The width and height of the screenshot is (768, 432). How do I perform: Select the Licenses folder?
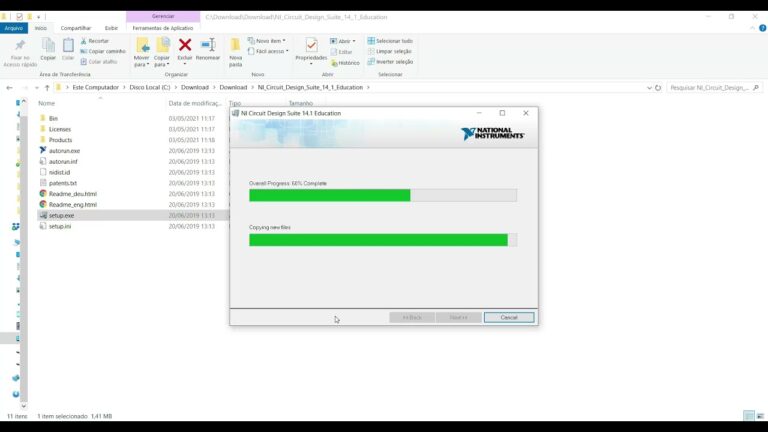tap(60, 129)
